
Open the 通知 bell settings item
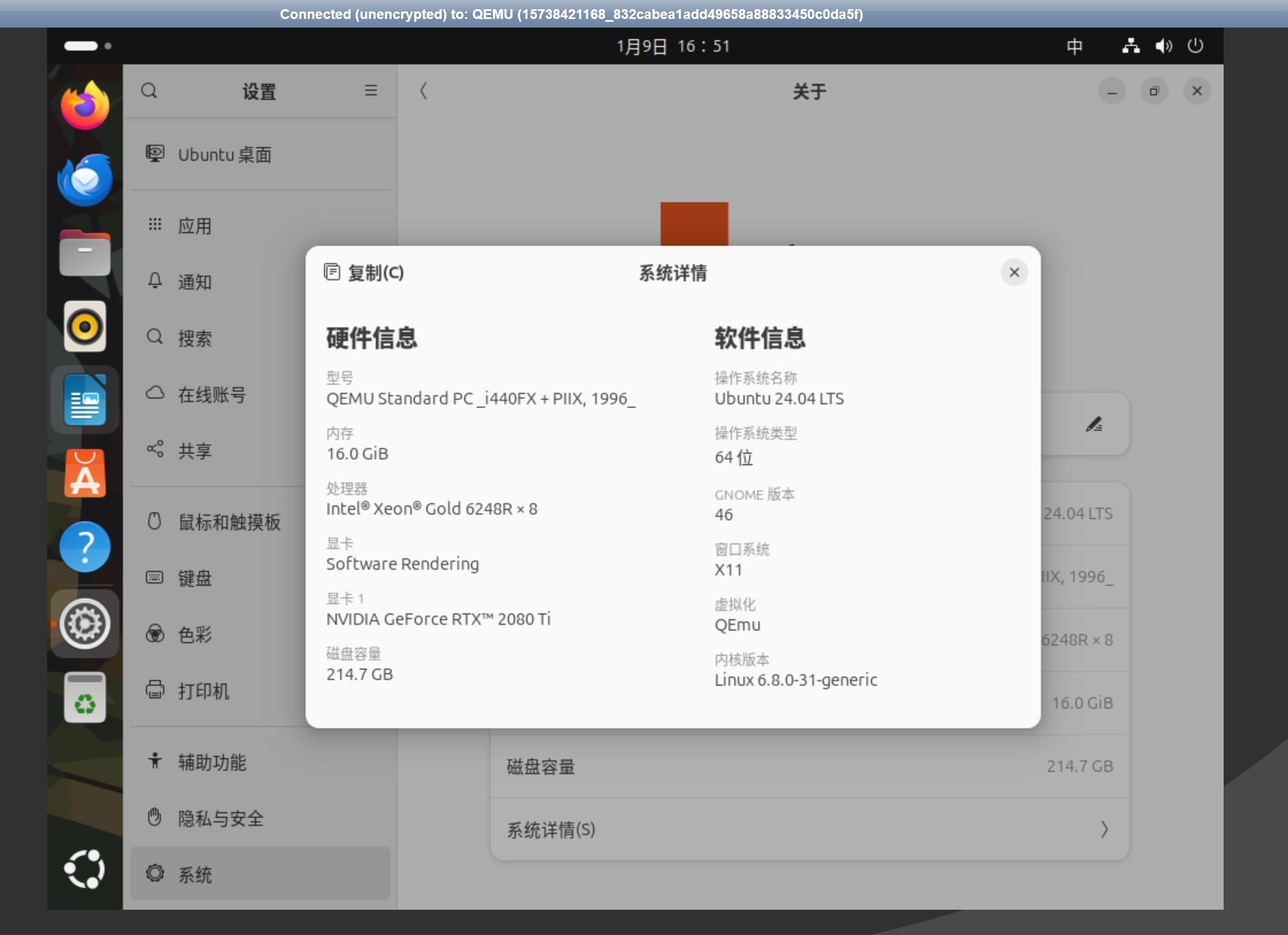194,281
